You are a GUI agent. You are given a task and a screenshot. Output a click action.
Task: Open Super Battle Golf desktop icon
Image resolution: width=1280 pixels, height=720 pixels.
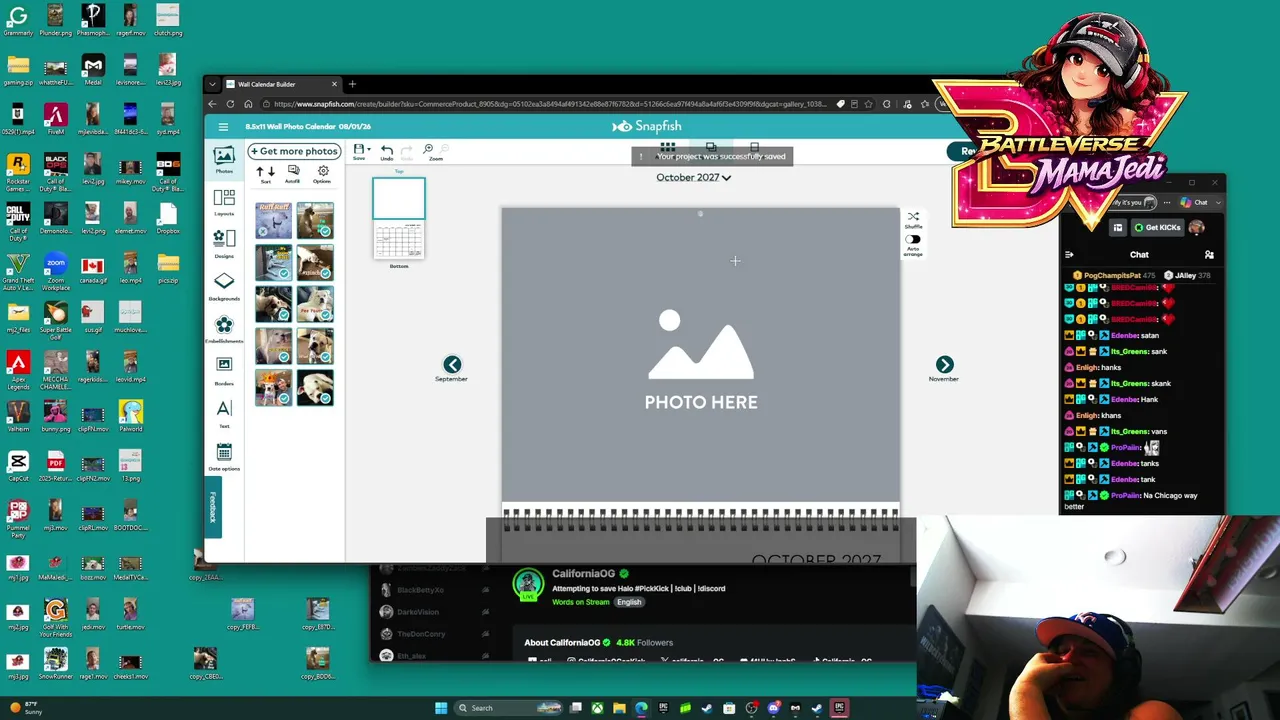click(x=56, y=319)
